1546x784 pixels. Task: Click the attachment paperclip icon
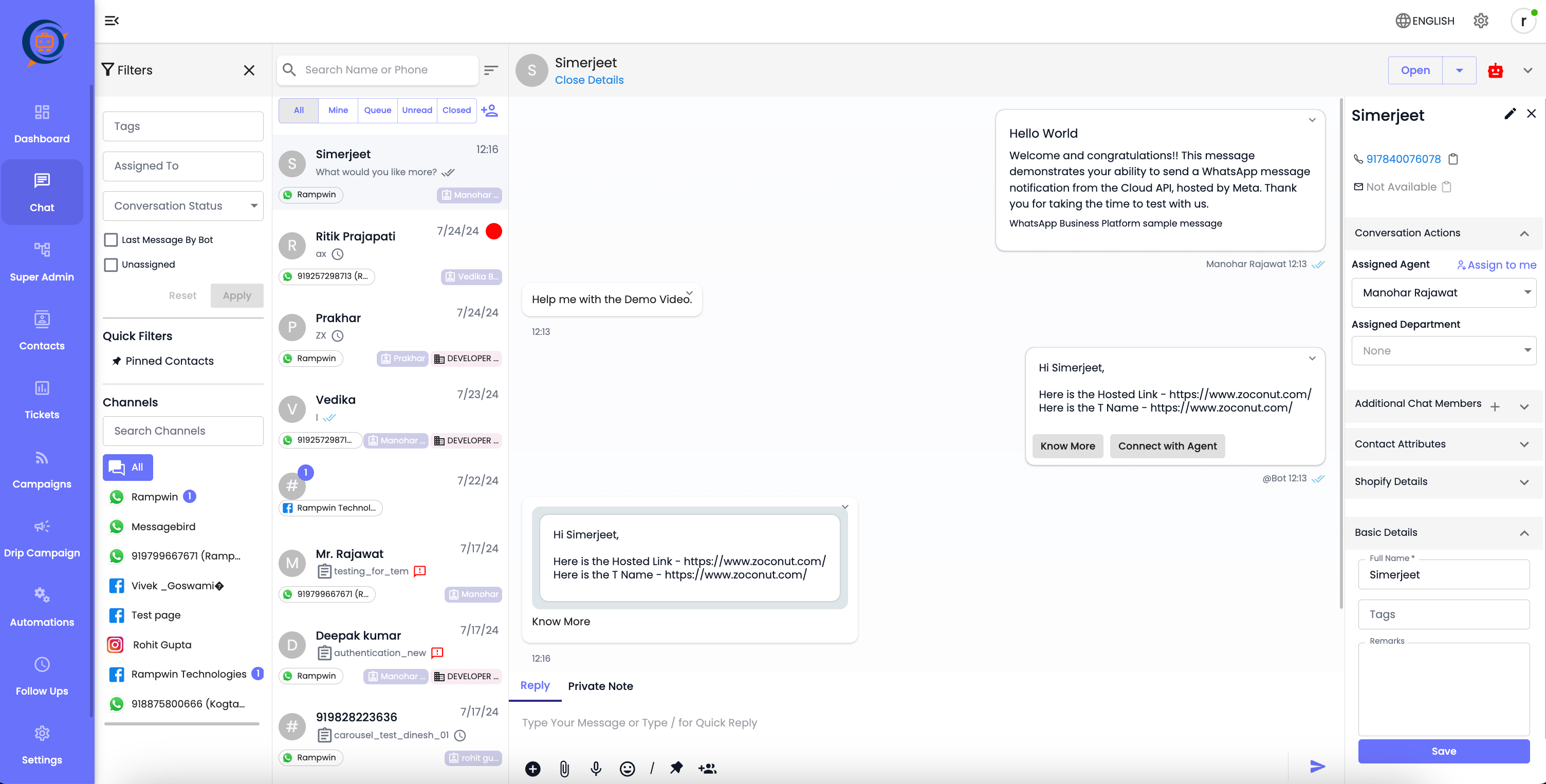(x=564, y=769)
